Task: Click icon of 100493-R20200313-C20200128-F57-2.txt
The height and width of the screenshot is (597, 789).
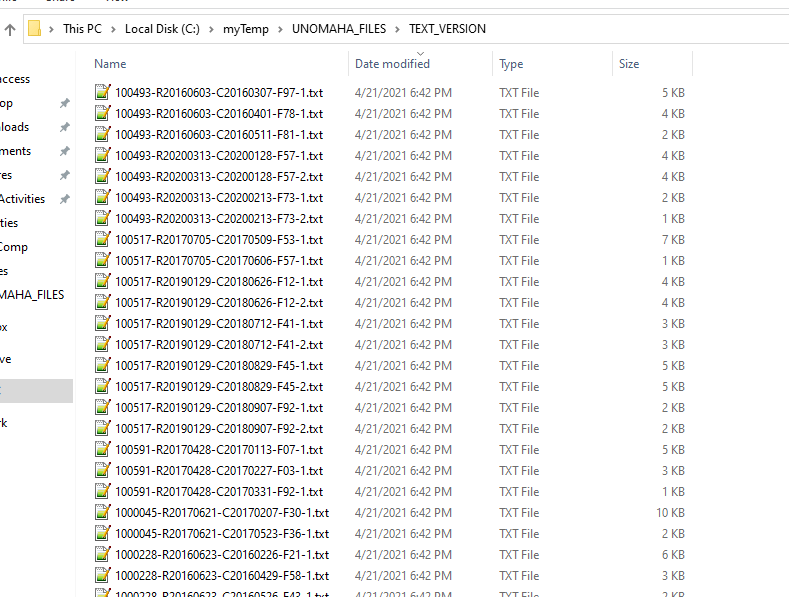Action: (x=103, y=176)
